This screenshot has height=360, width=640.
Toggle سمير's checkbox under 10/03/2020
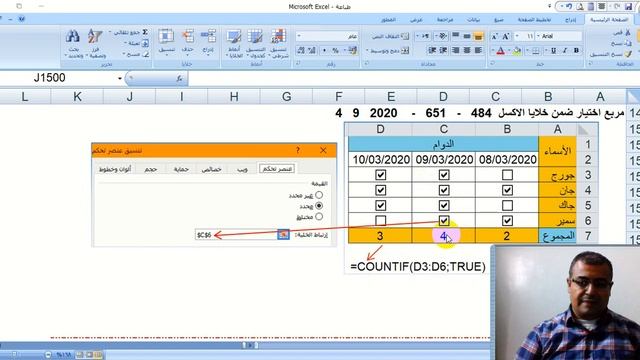click(380, 221)
